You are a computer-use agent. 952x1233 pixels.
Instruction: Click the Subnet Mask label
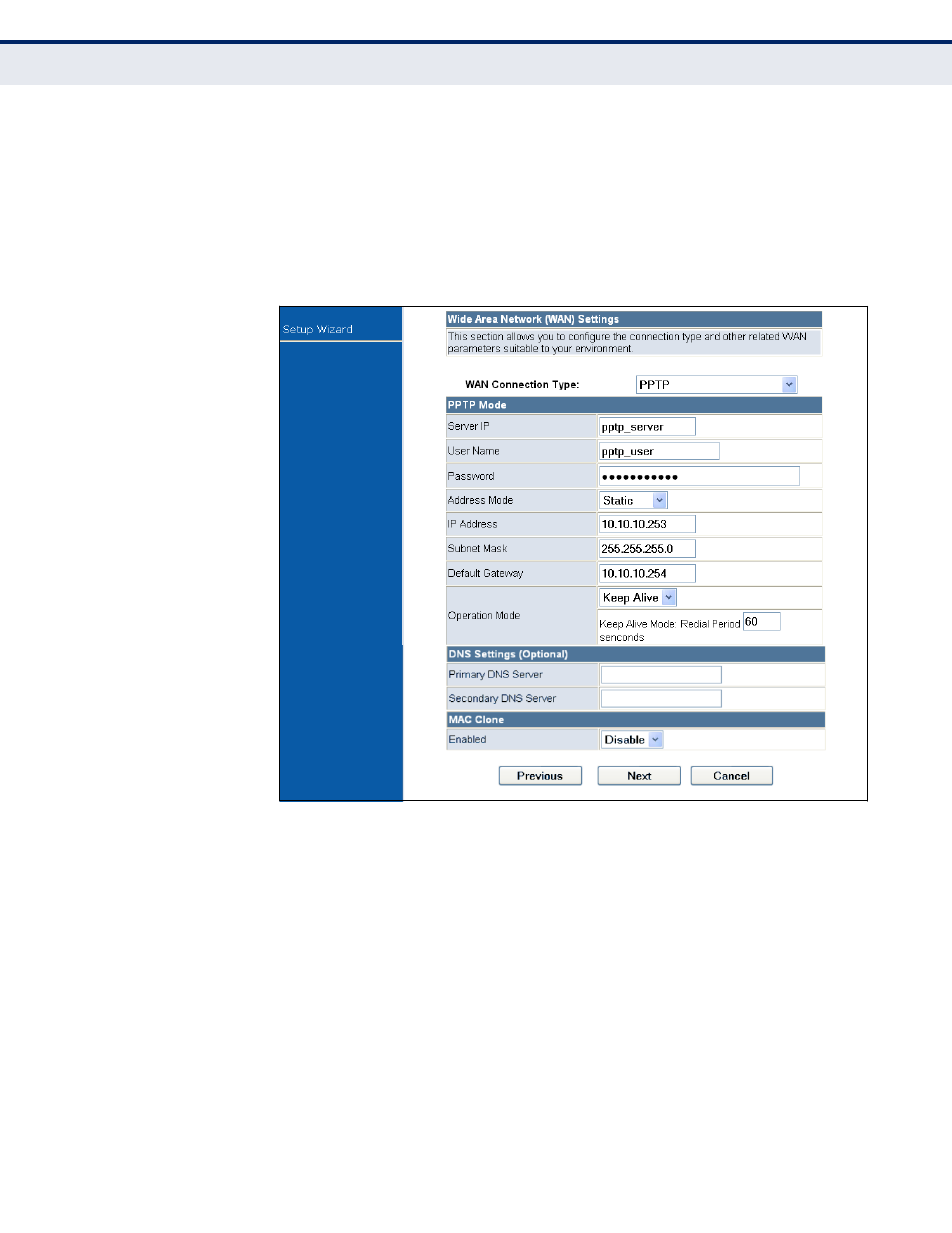pyautogui.click(x=477, y=549)
